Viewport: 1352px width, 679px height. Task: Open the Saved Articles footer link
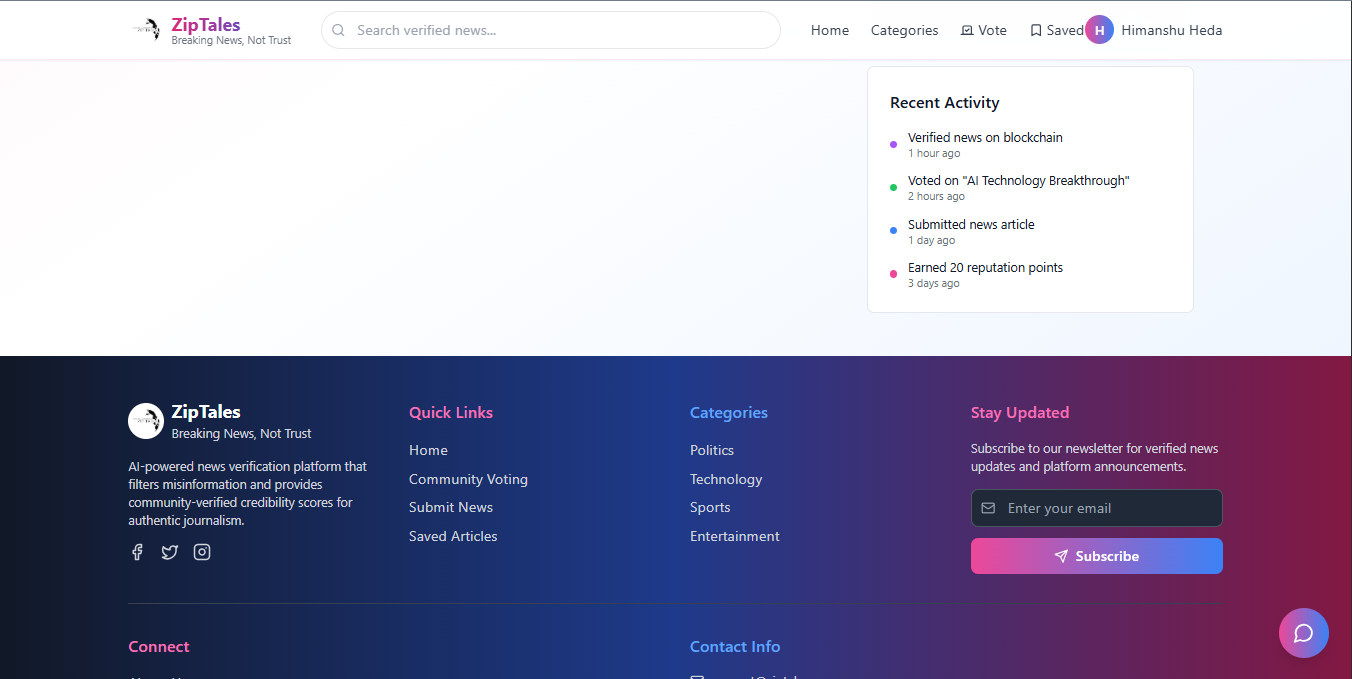(x=453, y=536)
